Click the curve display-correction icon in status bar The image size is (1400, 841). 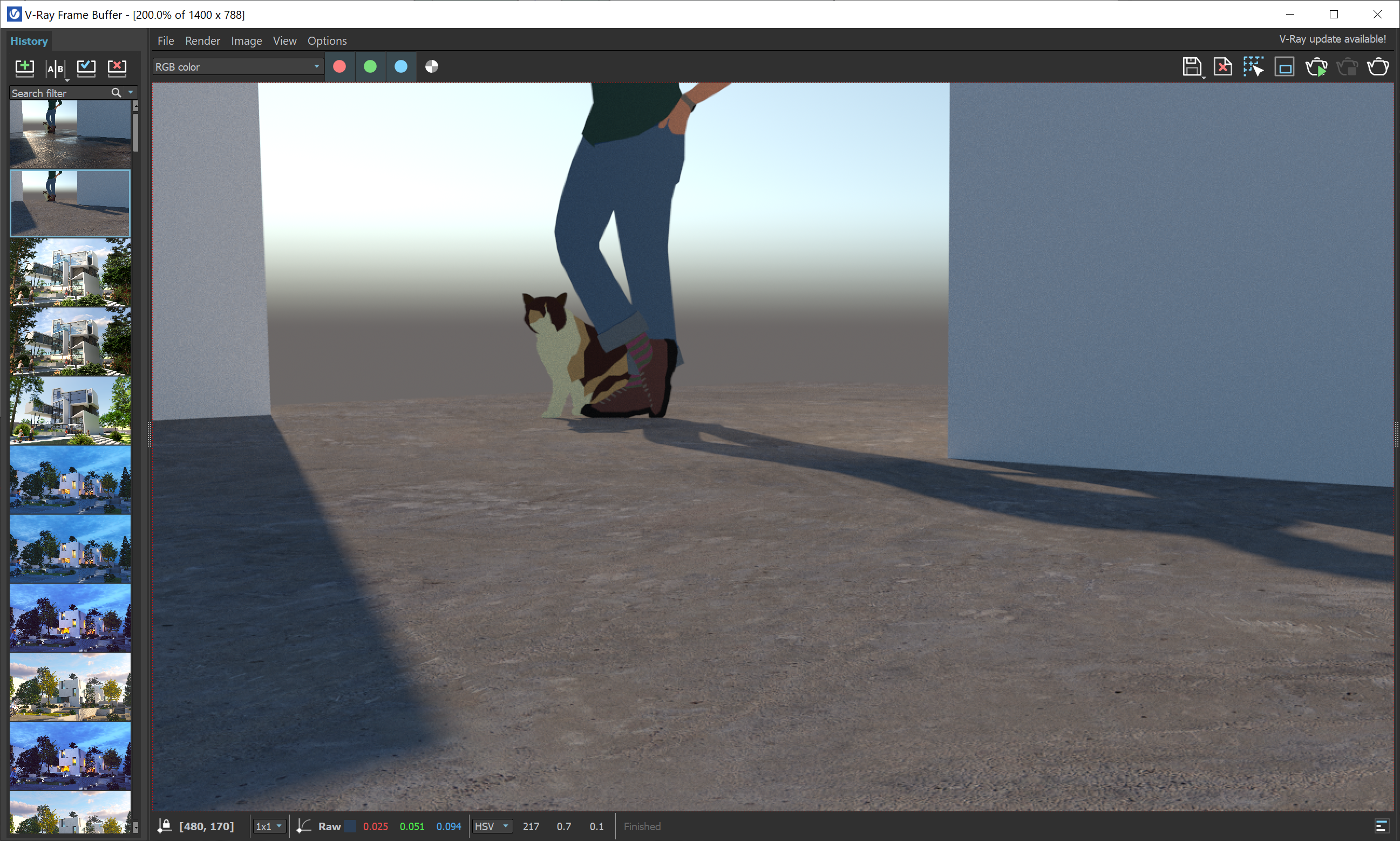point(304,826)
